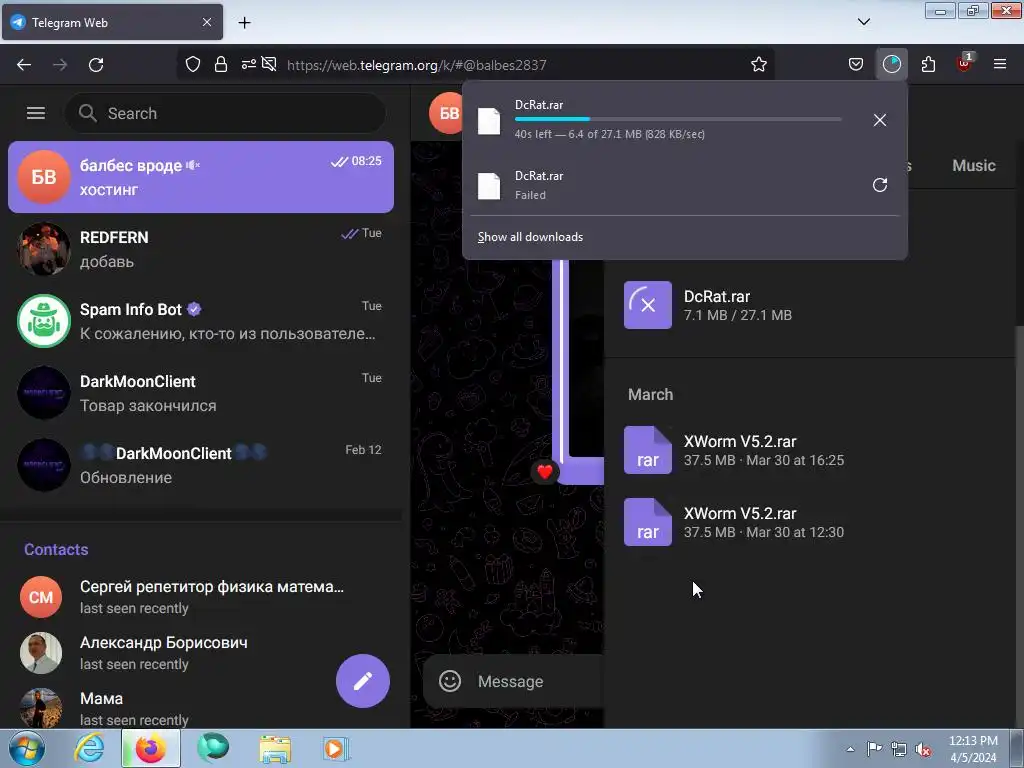
Task: Select contact Александр Борисович
Action: pyautogui.click(x=200, y=652)
